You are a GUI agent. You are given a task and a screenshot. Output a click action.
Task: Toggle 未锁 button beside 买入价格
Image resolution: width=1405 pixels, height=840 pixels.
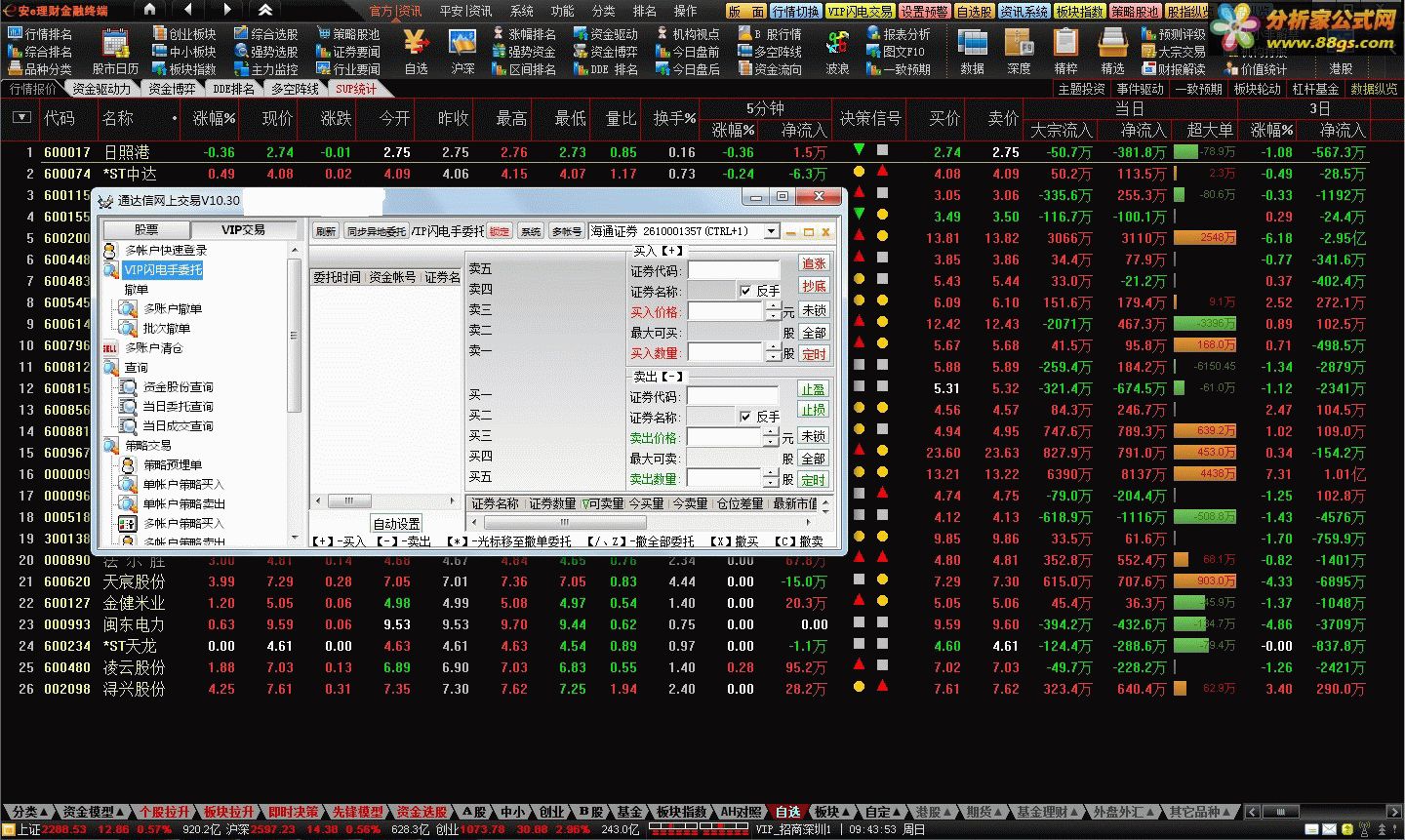click(814, 310)
